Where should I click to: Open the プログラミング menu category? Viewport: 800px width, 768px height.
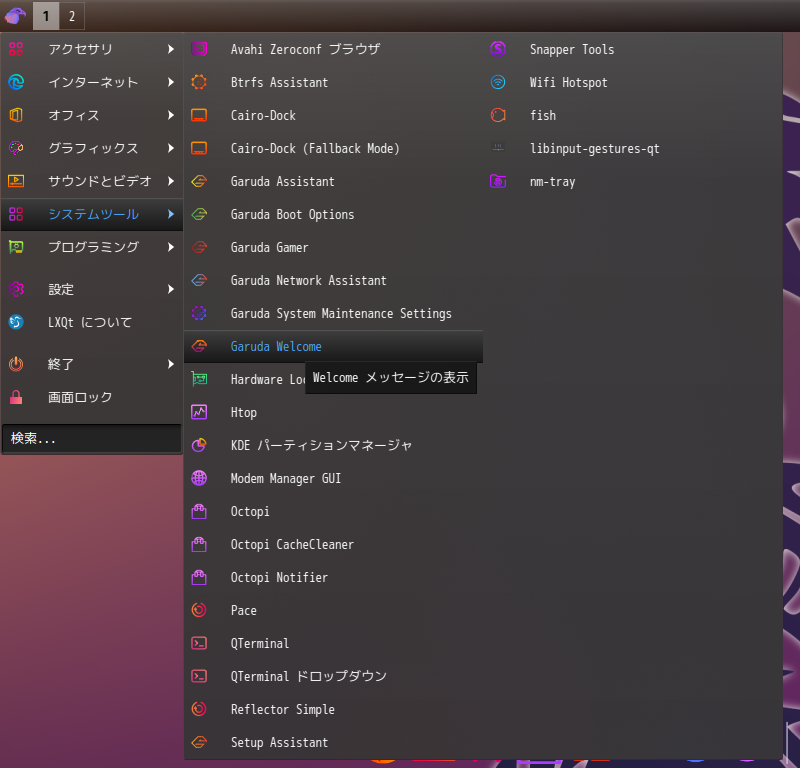(x=92, y=247)
